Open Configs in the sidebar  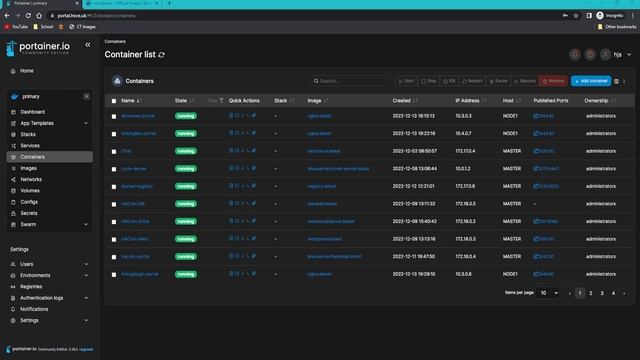point(29,202)
